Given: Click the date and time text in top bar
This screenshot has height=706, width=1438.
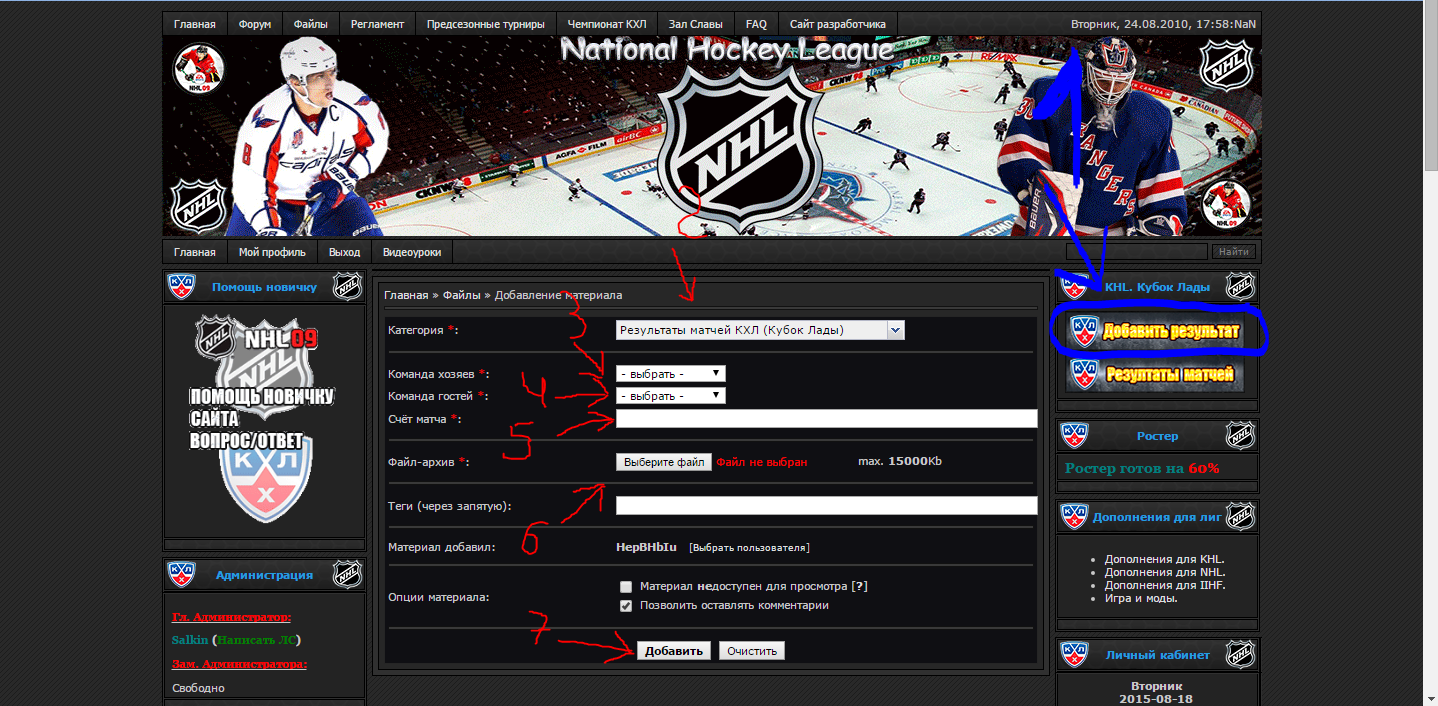Looking at the screenshot, I should (x=1163, y=24).
